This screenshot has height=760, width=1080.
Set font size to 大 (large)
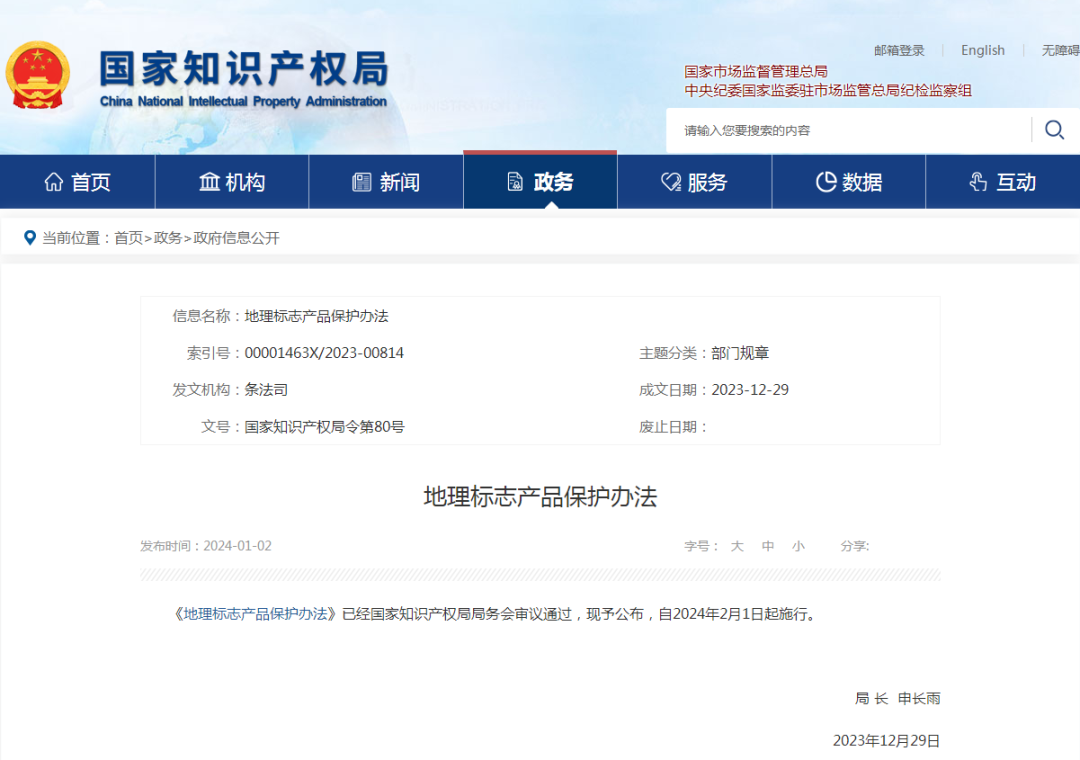click(x=737, y=546)
